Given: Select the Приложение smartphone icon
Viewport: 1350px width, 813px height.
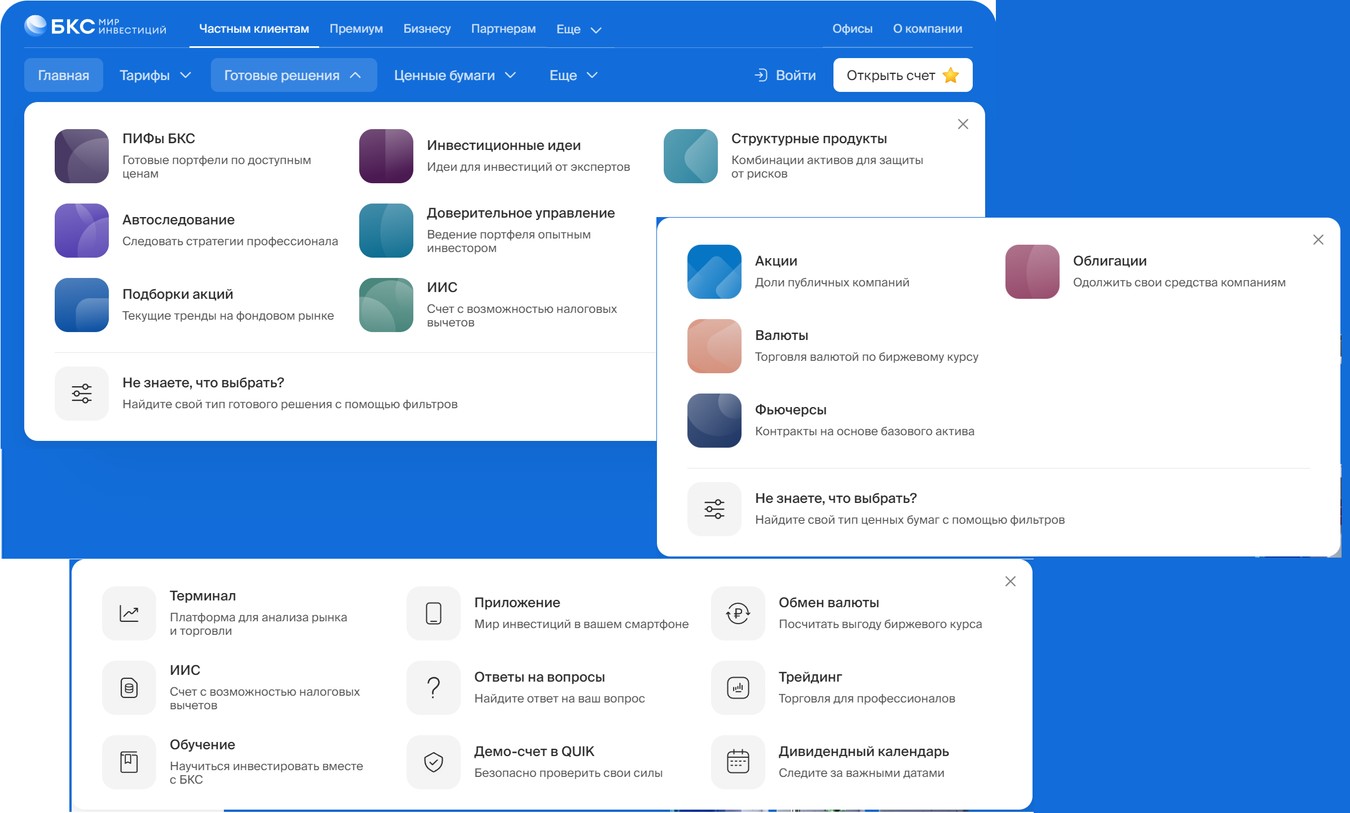Looking at the screenshot, I should [x=433, y=613].
